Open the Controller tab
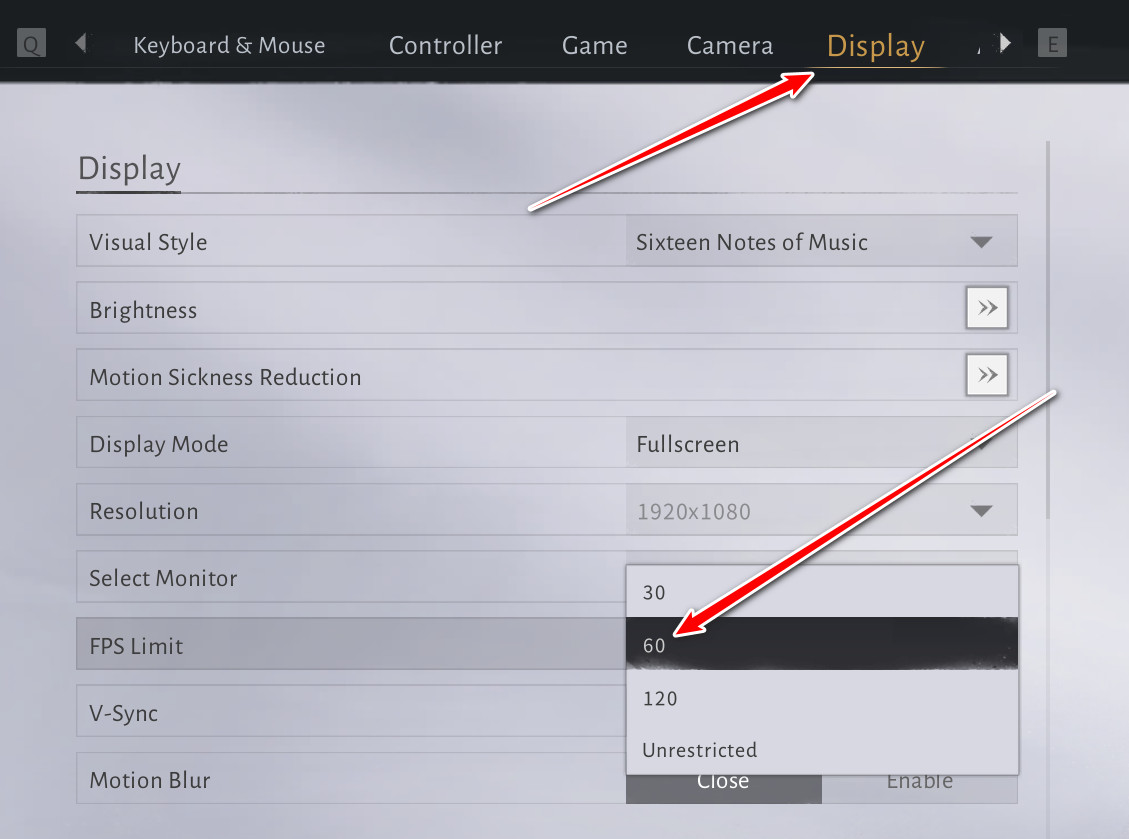1129x839 pixels. [x=445, y=45]
